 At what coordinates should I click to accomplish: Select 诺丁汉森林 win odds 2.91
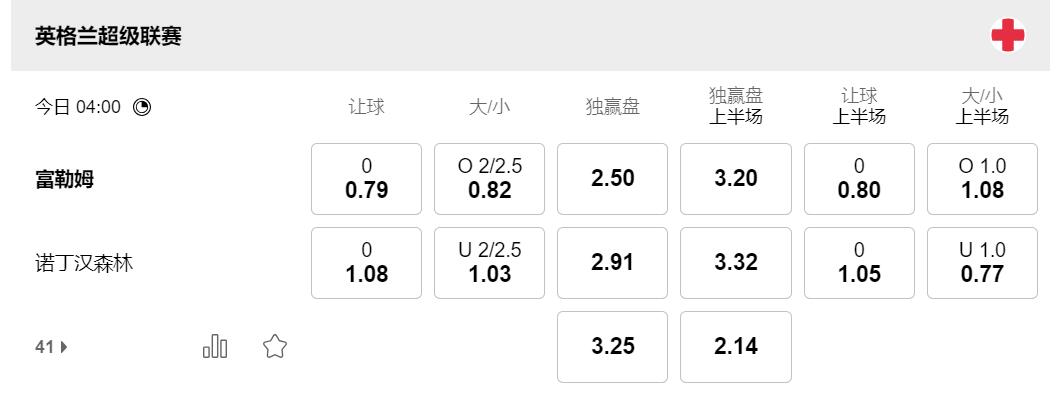point(612,263)
